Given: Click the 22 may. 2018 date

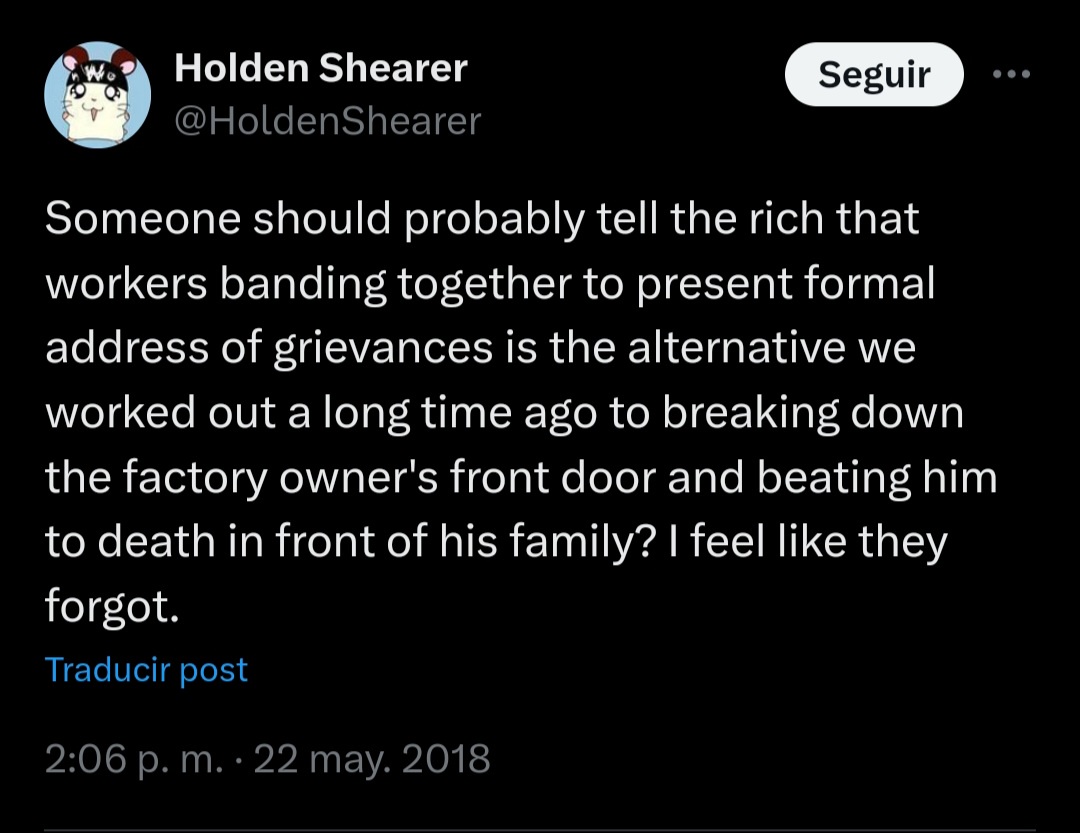Looking at the screenshot, I should (372, 759).
